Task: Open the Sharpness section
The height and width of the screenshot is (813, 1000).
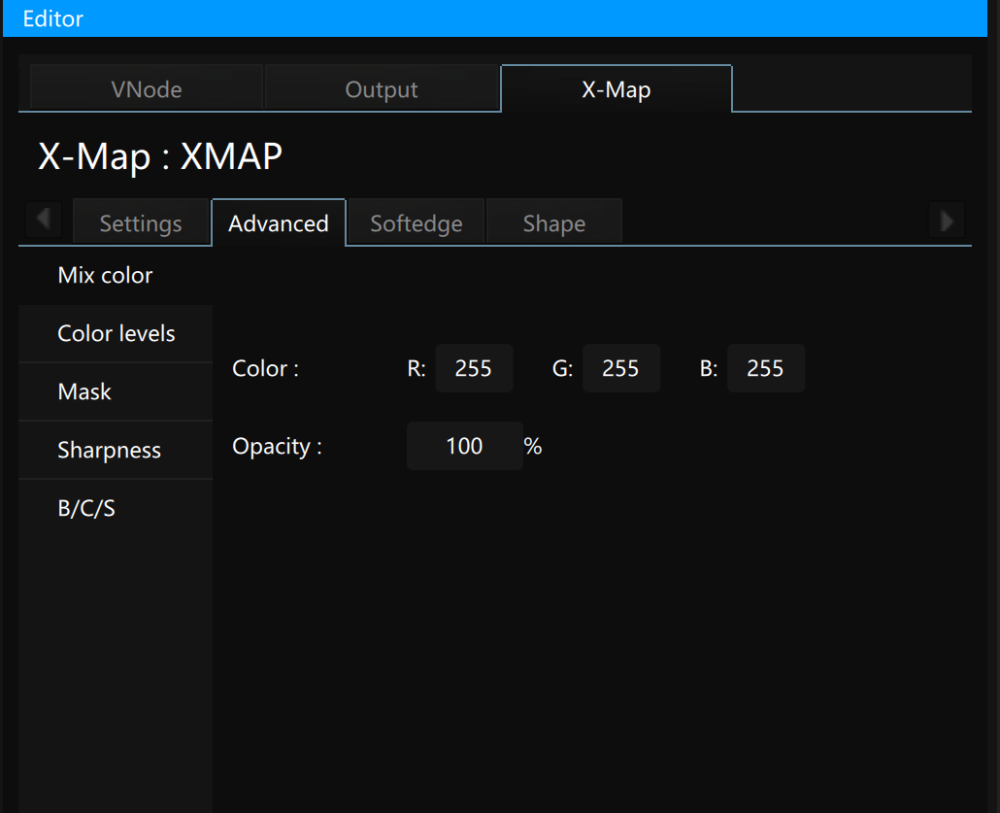Action: (115, 450)
